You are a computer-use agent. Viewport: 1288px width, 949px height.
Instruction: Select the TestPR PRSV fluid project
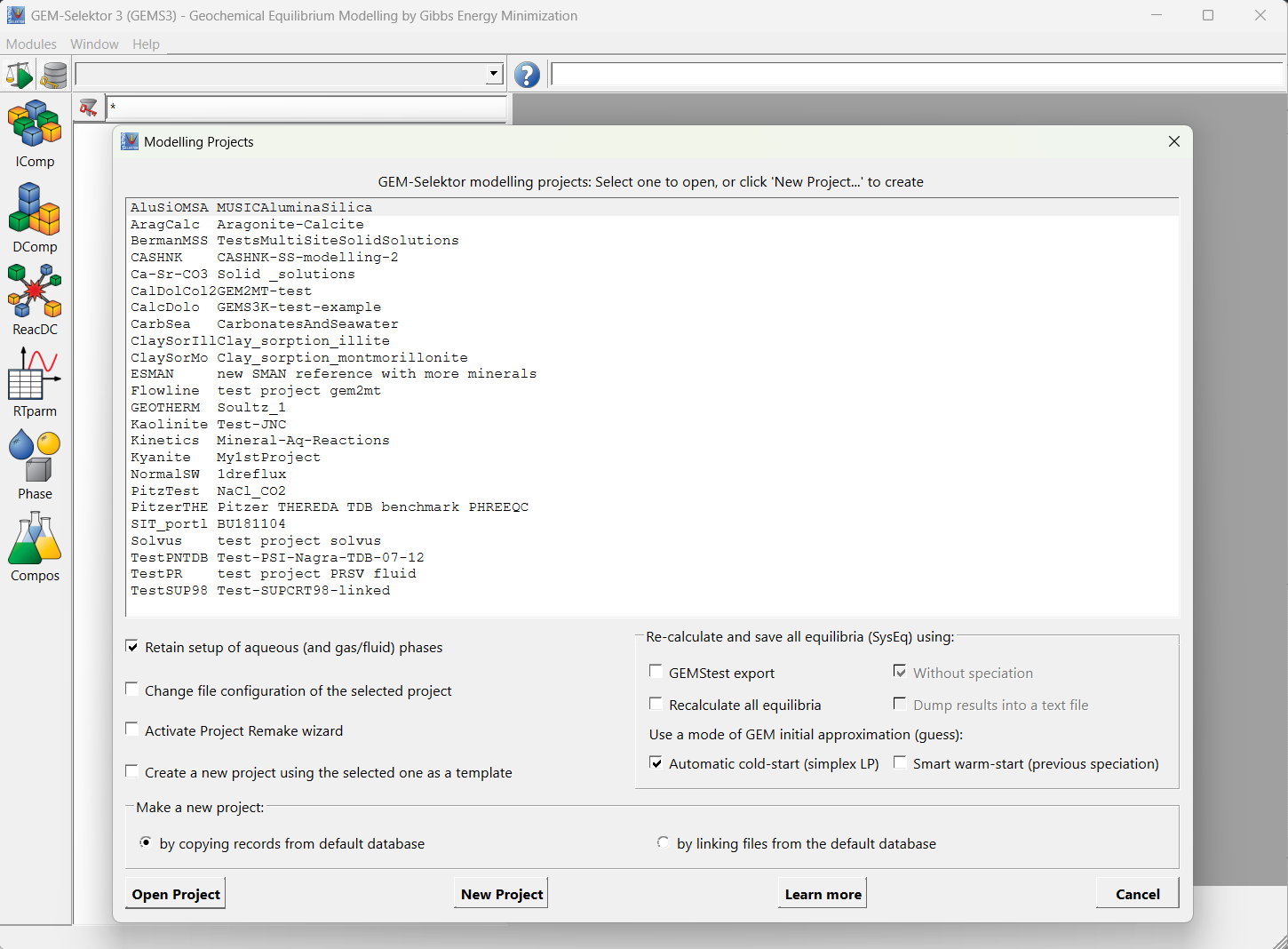point(652,574)
